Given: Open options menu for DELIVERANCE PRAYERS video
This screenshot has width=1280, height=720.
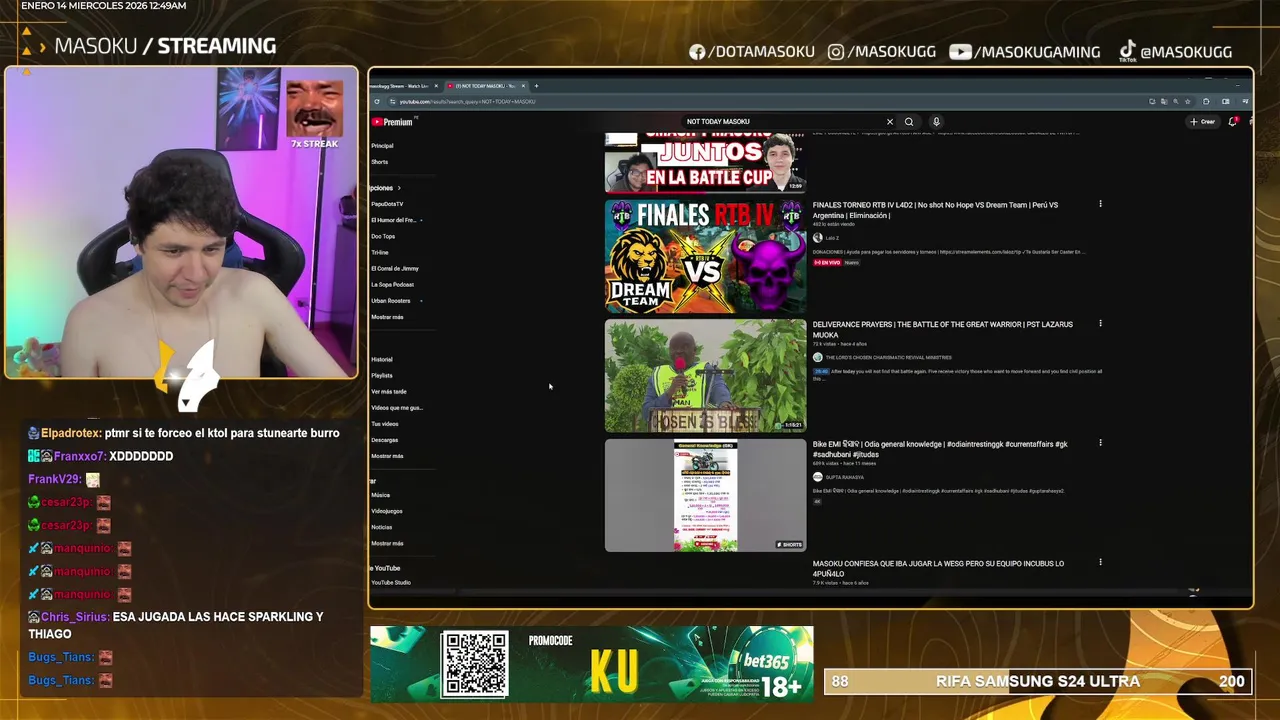Looking at the screenshot, I should (x=1100, y=323).
